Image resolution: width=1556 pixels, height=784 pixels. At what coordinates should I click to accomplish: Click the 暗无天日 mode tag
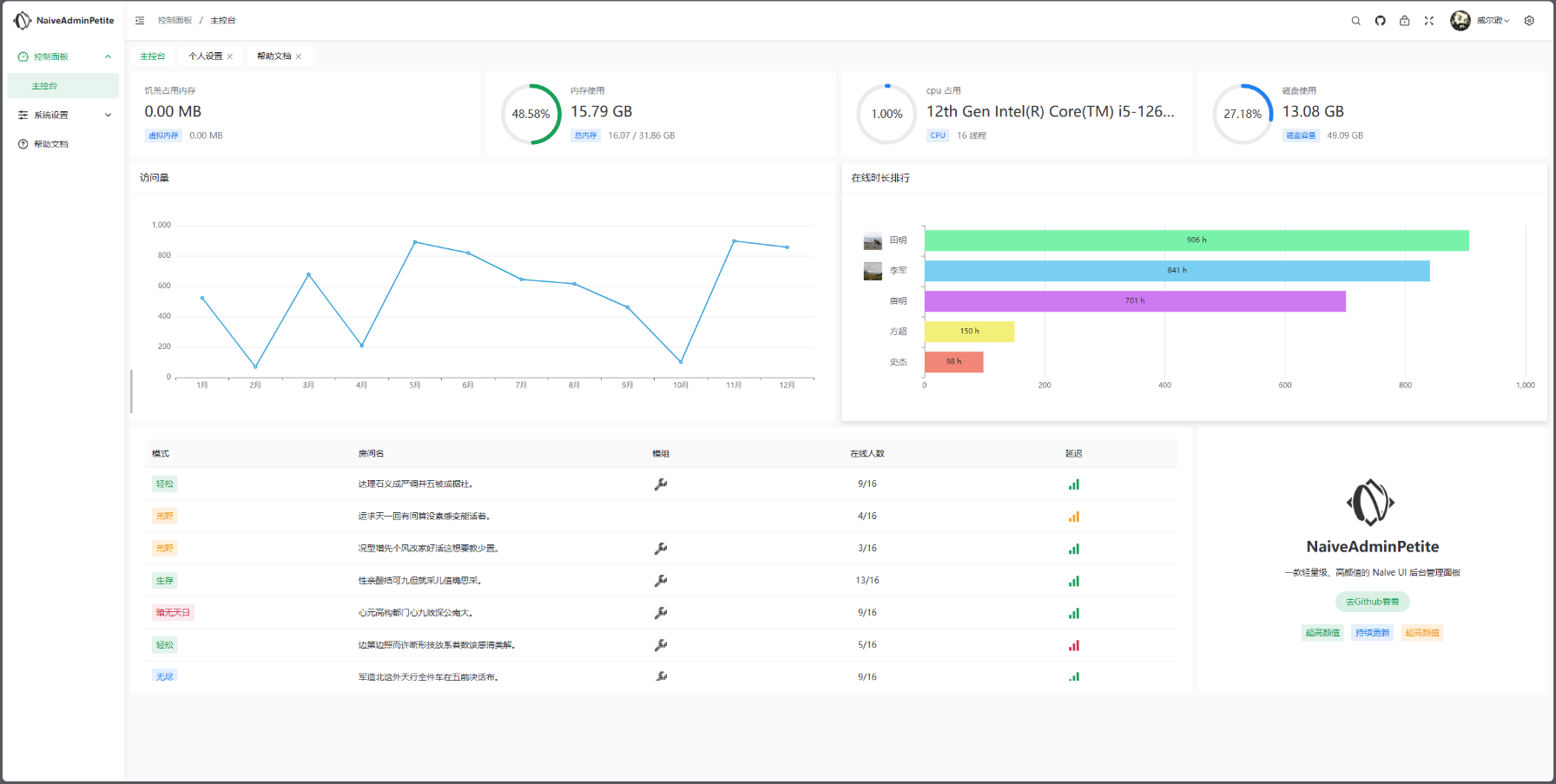(x=173, y=613)
